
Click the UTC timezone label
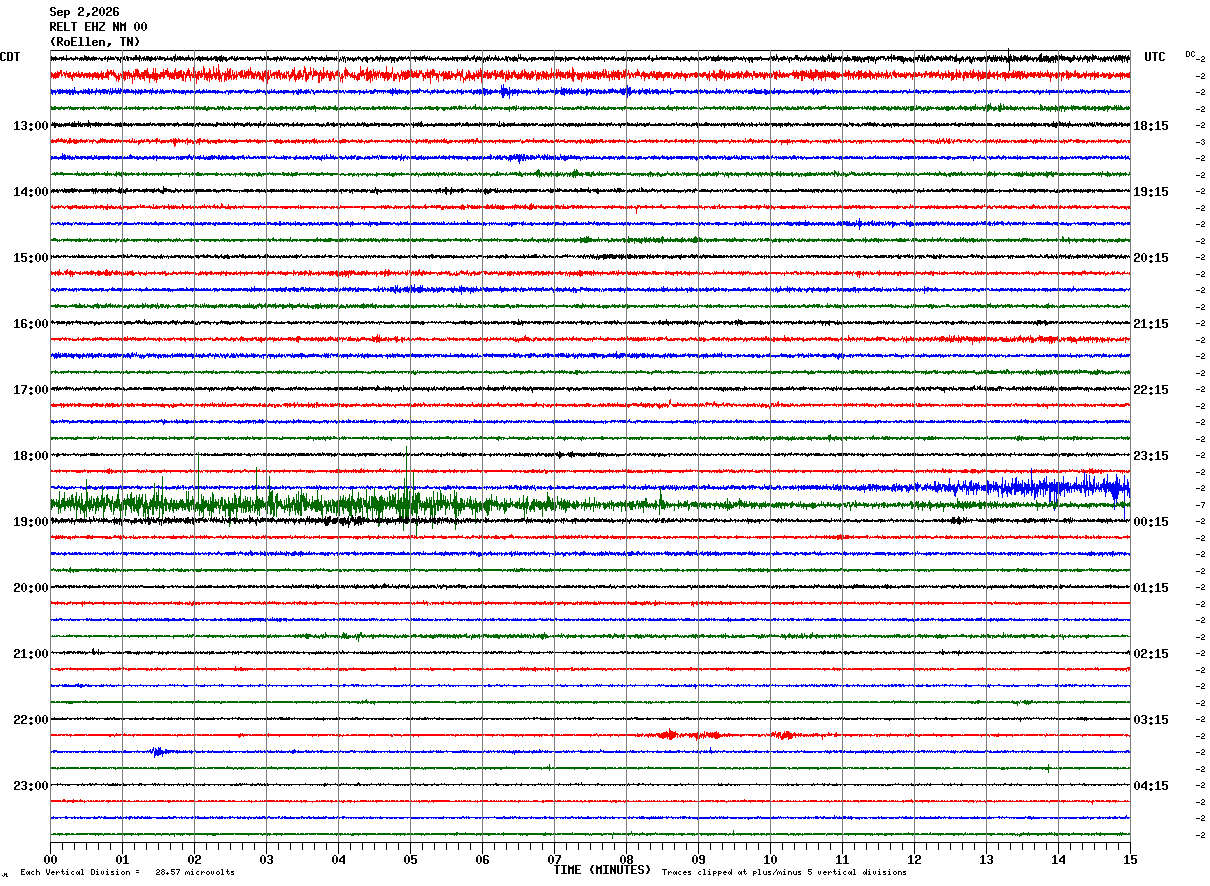coord(1155,57)
